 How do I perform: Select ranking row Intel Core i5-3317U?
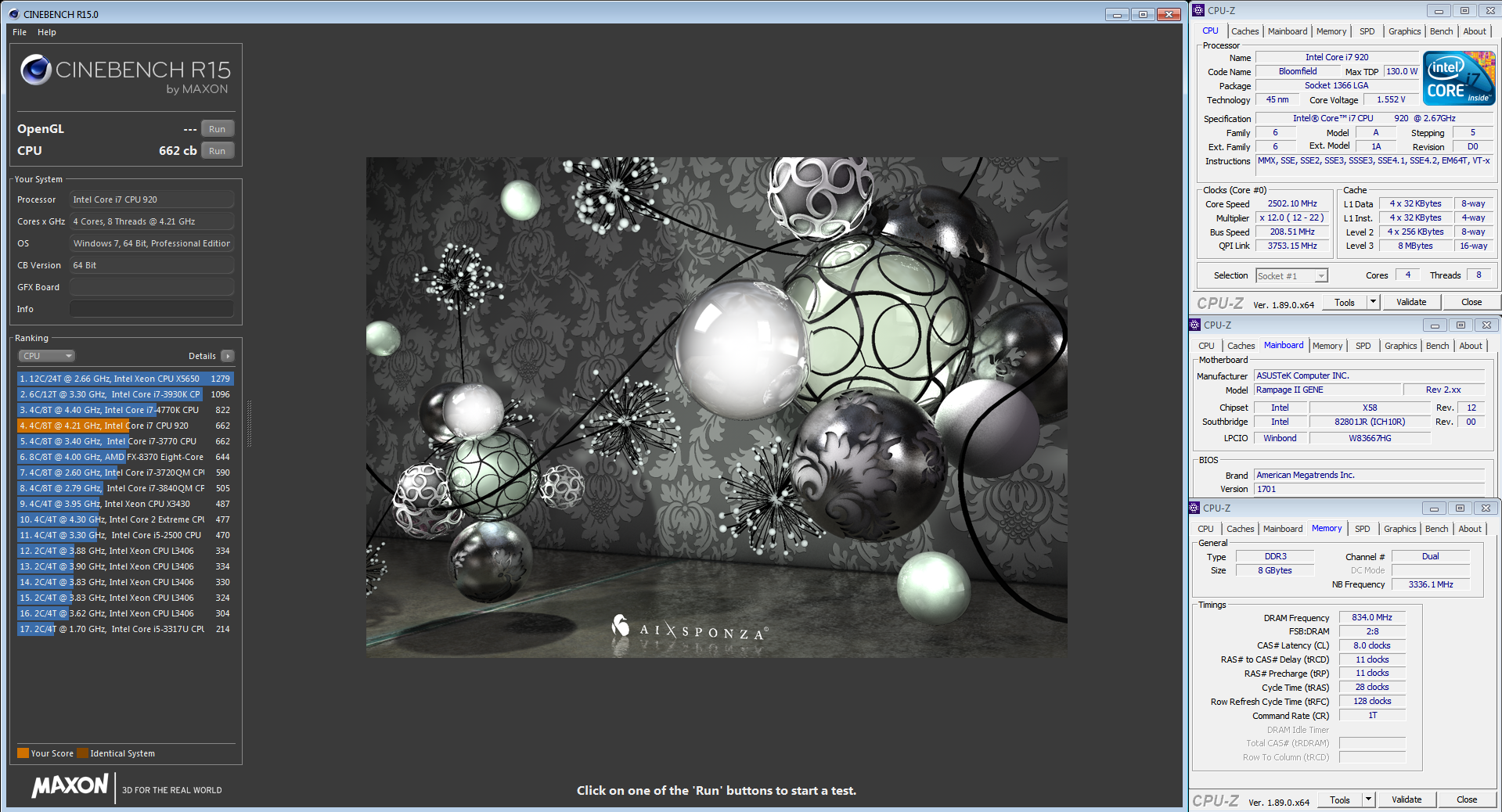(x=125, y=629)
